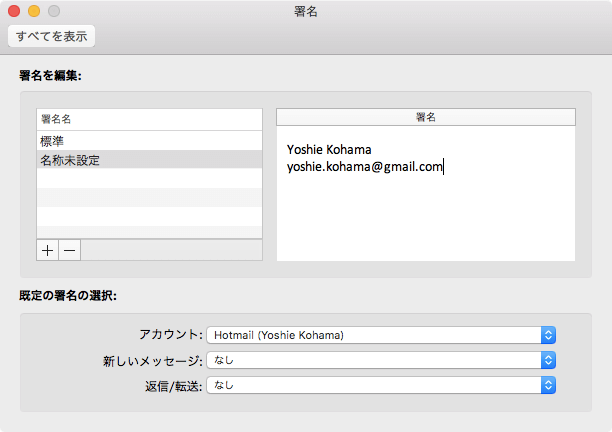
Task: Click the yellow minimize window button
Action: pyautogui.click(x=34, y=11)
